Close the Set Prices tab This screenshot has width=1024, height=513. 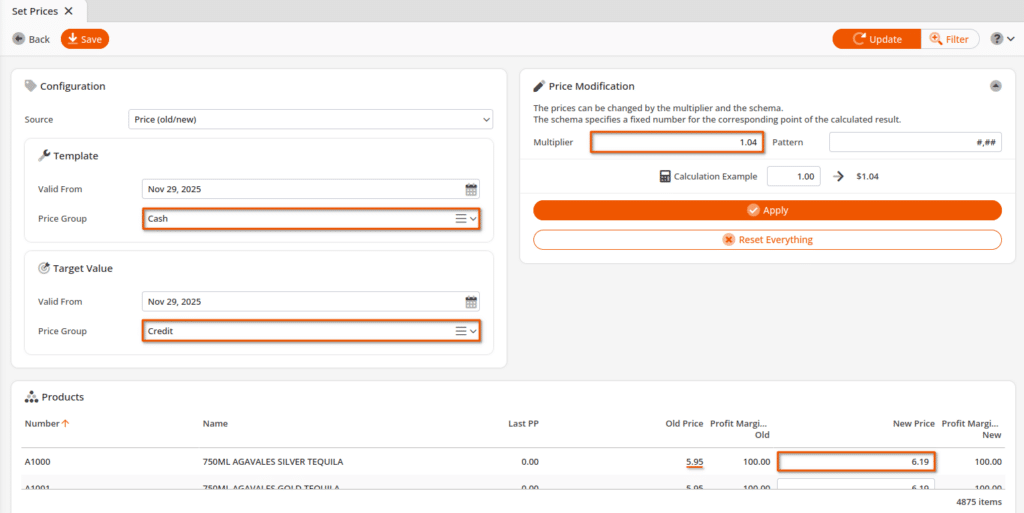pyautogui.click(x=68, y=11)
